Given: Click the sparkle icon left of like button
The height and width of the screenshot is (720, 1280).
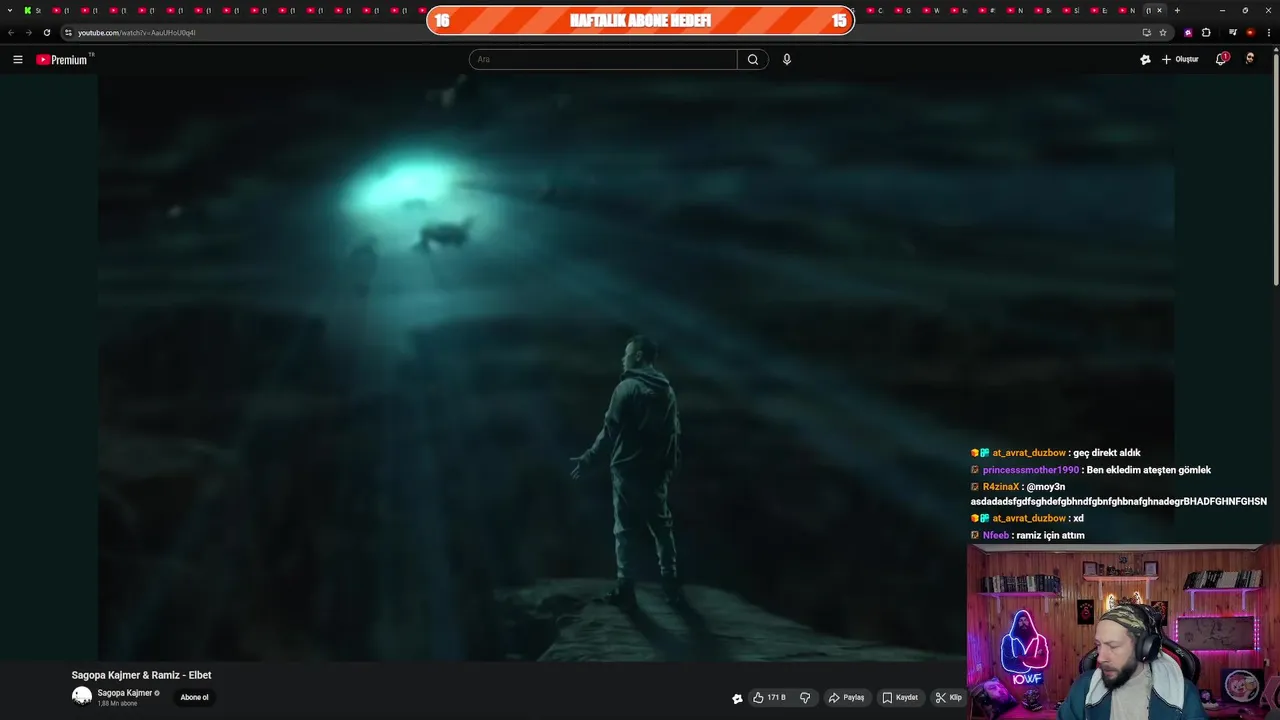Looking at the screenshot, I should pos(737,698).
